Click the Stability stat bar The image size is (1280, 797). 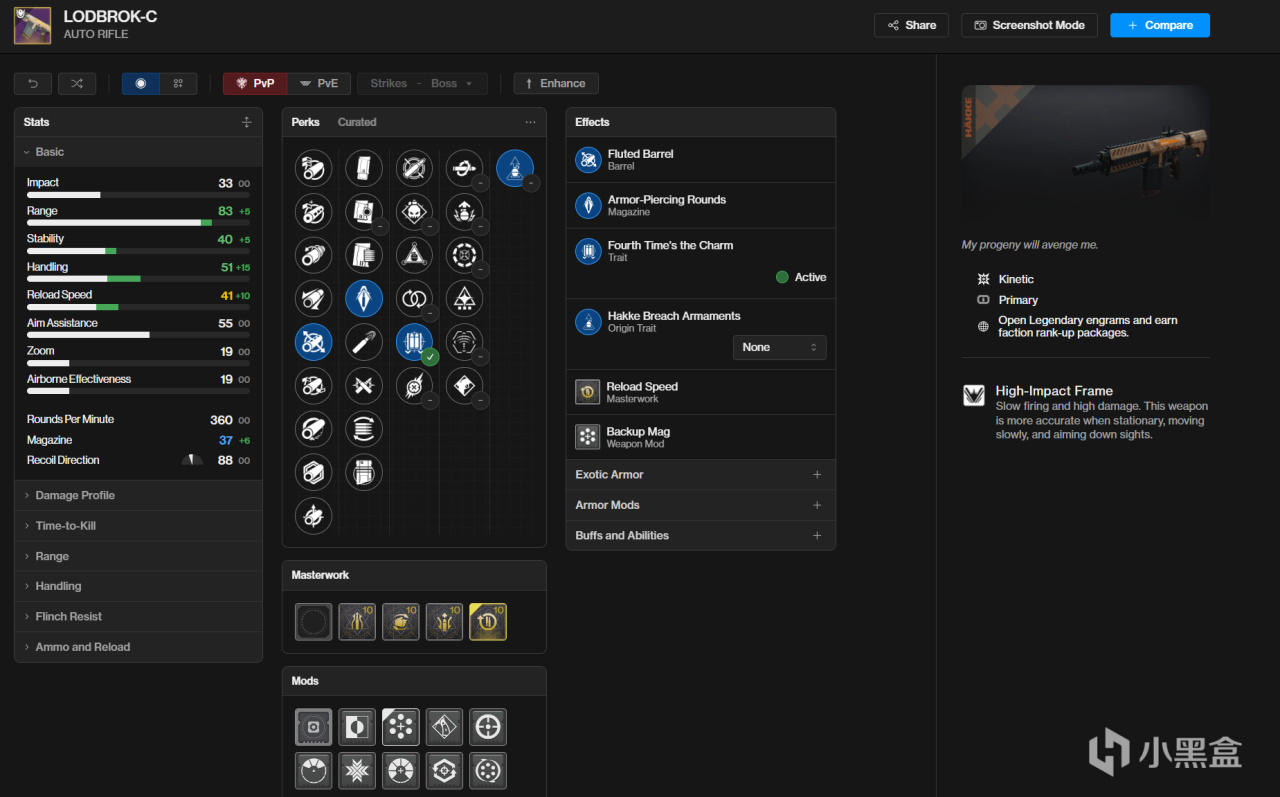tap(138, 251)
